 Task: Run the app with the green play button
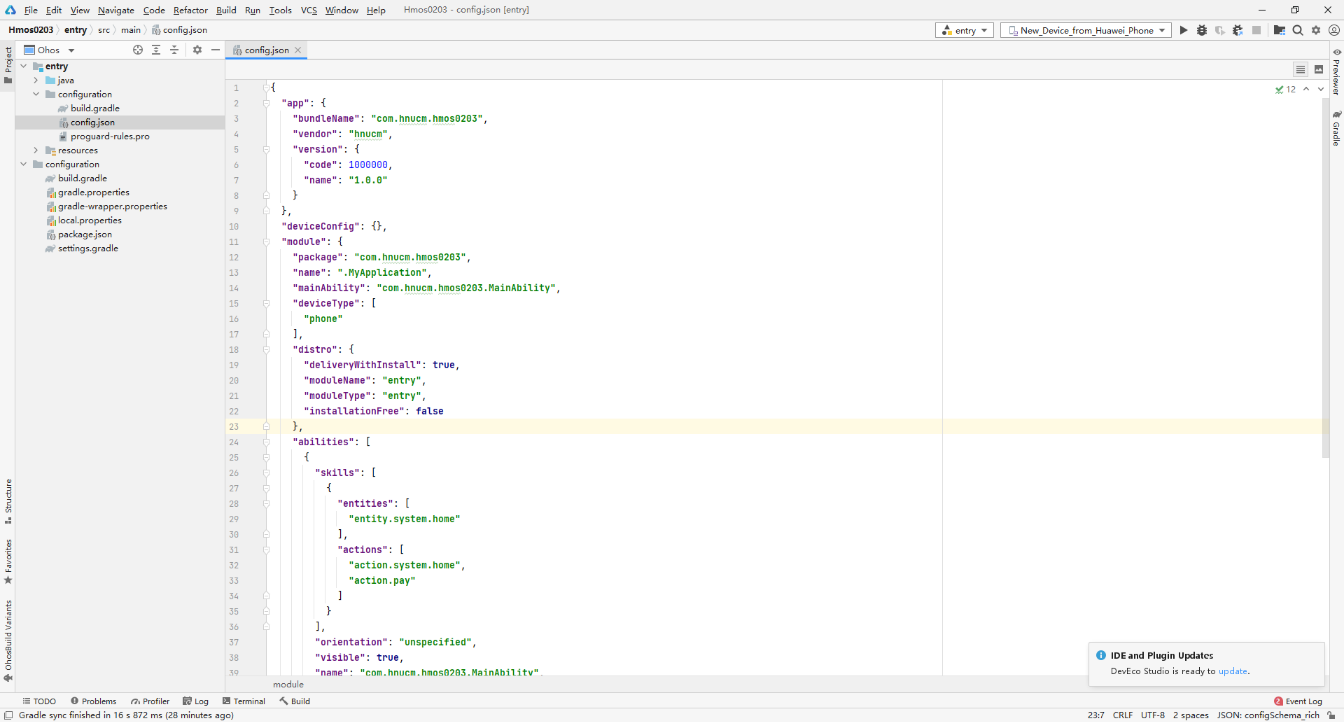point(1183,31)
